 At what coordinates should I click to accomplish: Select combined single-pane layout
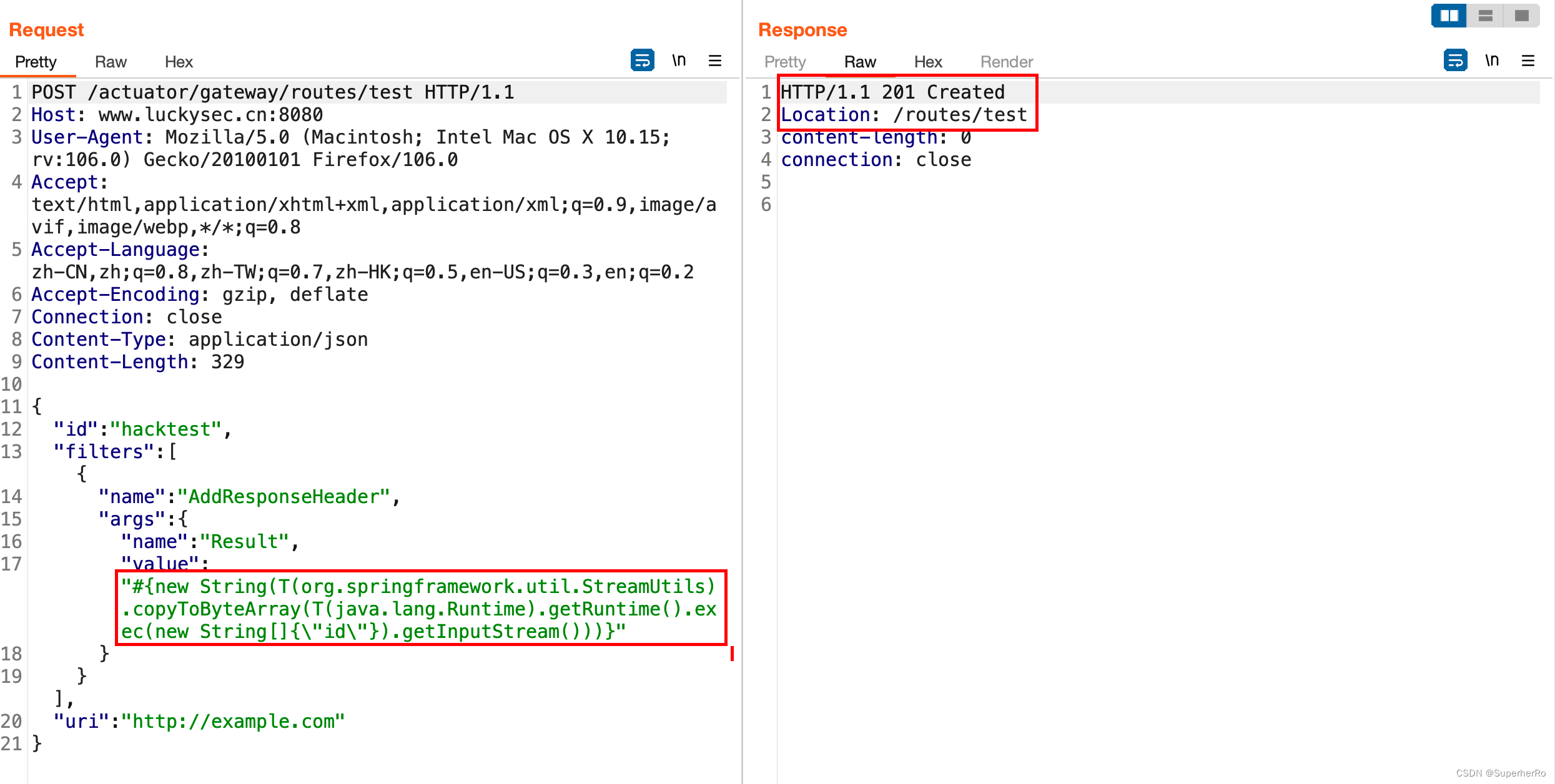pyautogui.click(x=1521, y=16)
